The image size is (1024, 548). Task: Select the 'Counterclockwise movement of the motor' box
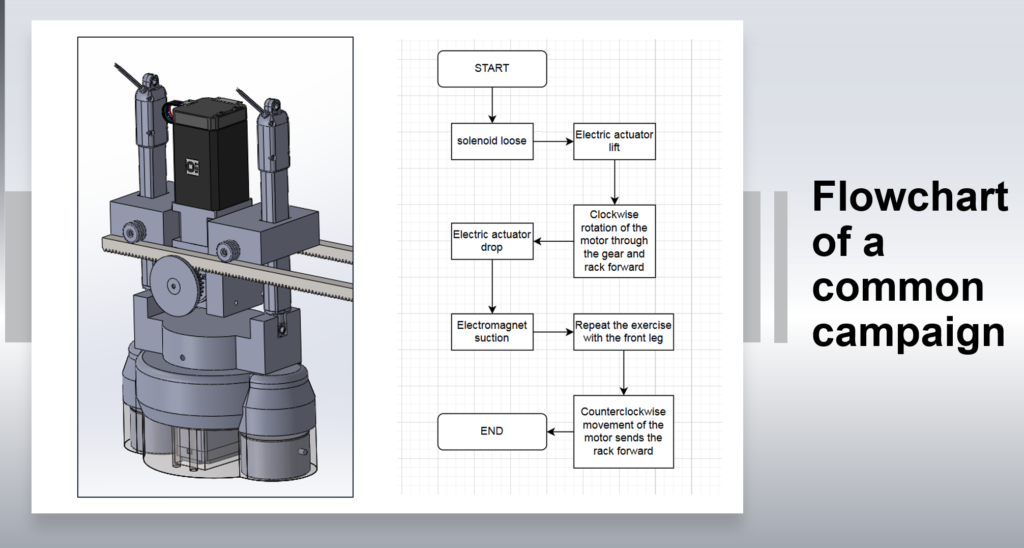tap(623, 431)
